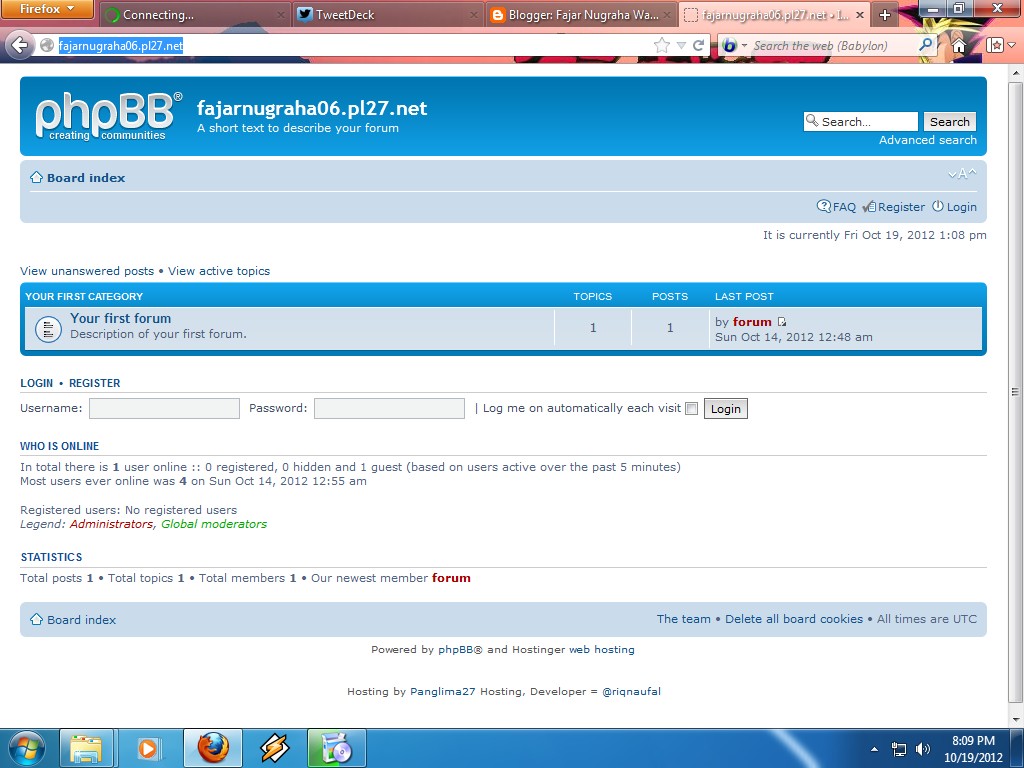Open the phpBB footer link
The height and width of the screenshot is (768, 1024).
456,650
